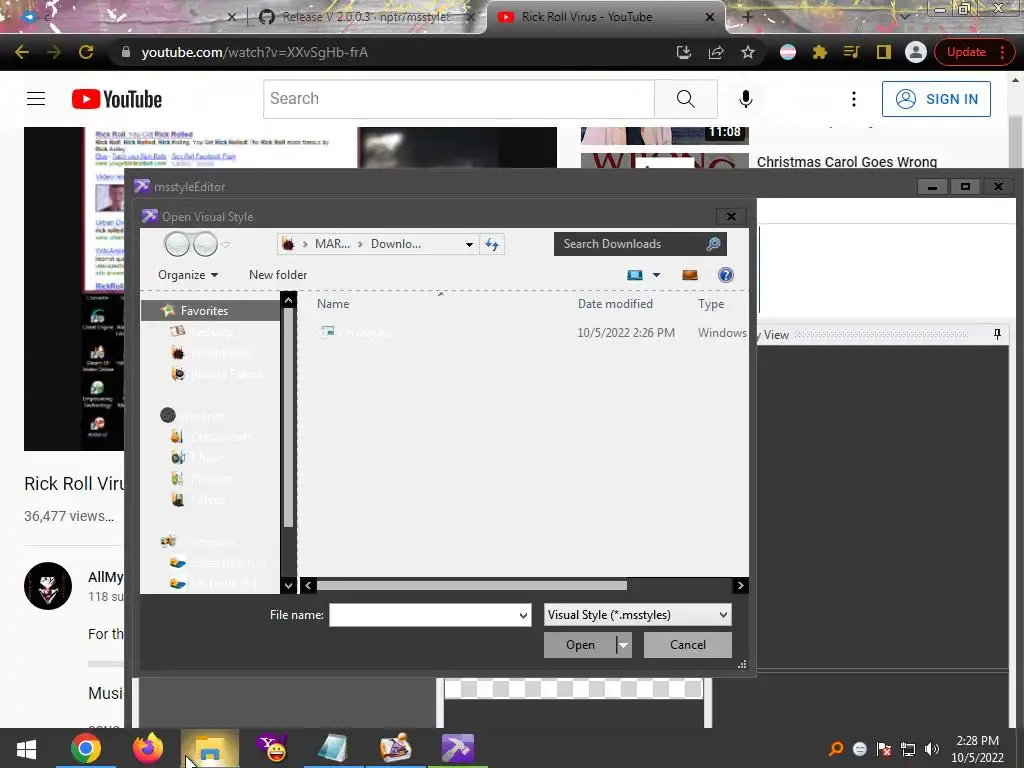Click YouTube SIGN IN button
Viewport: 1024px width, 768px height.
tap(936, 99)
